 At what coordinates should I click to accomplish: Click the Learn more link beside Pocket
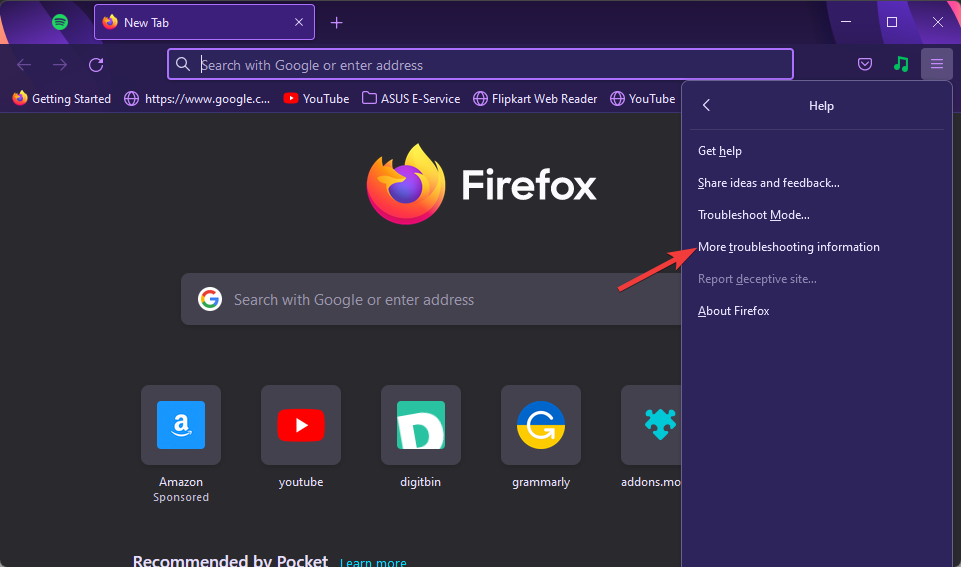pyautogui.click(x=373, y=561)
